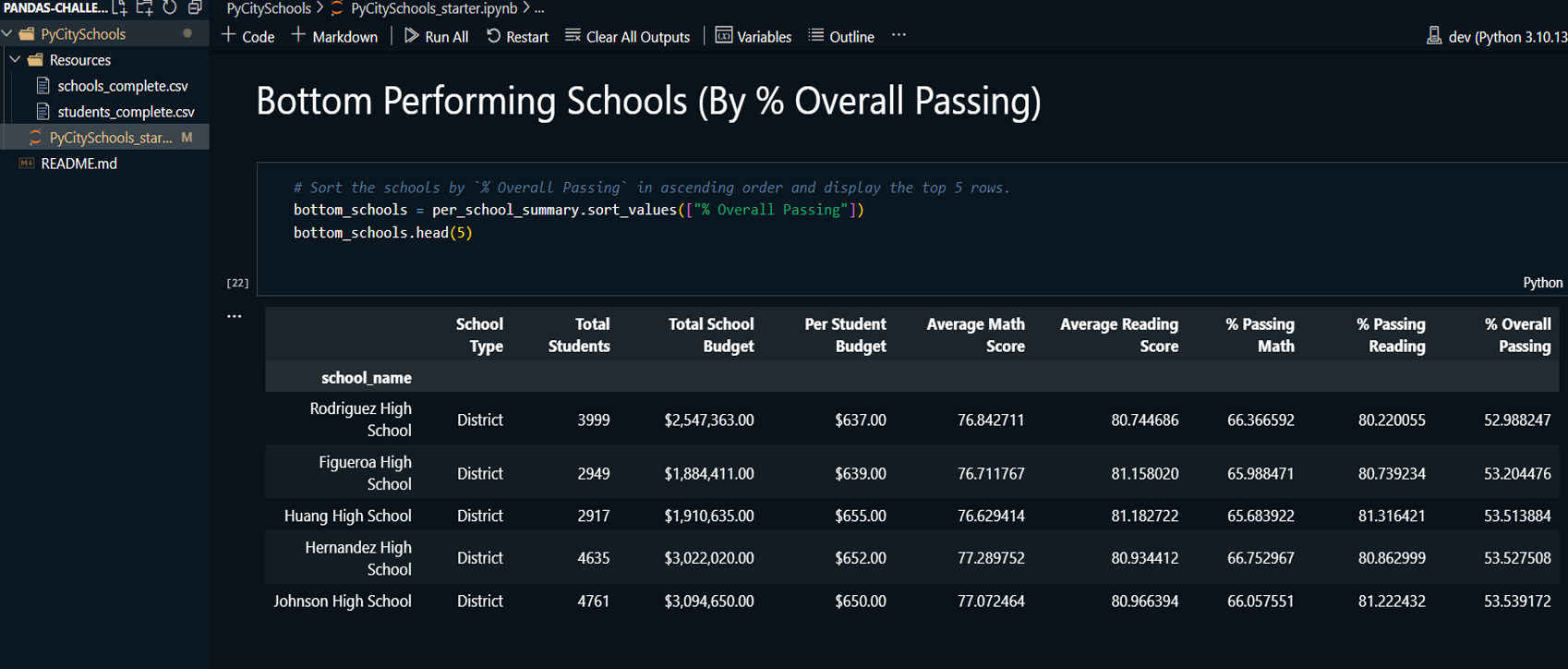The height and width of the screenshot is (669, 1568).
Task: Open README.md from explorer
Action: (78, 164)
